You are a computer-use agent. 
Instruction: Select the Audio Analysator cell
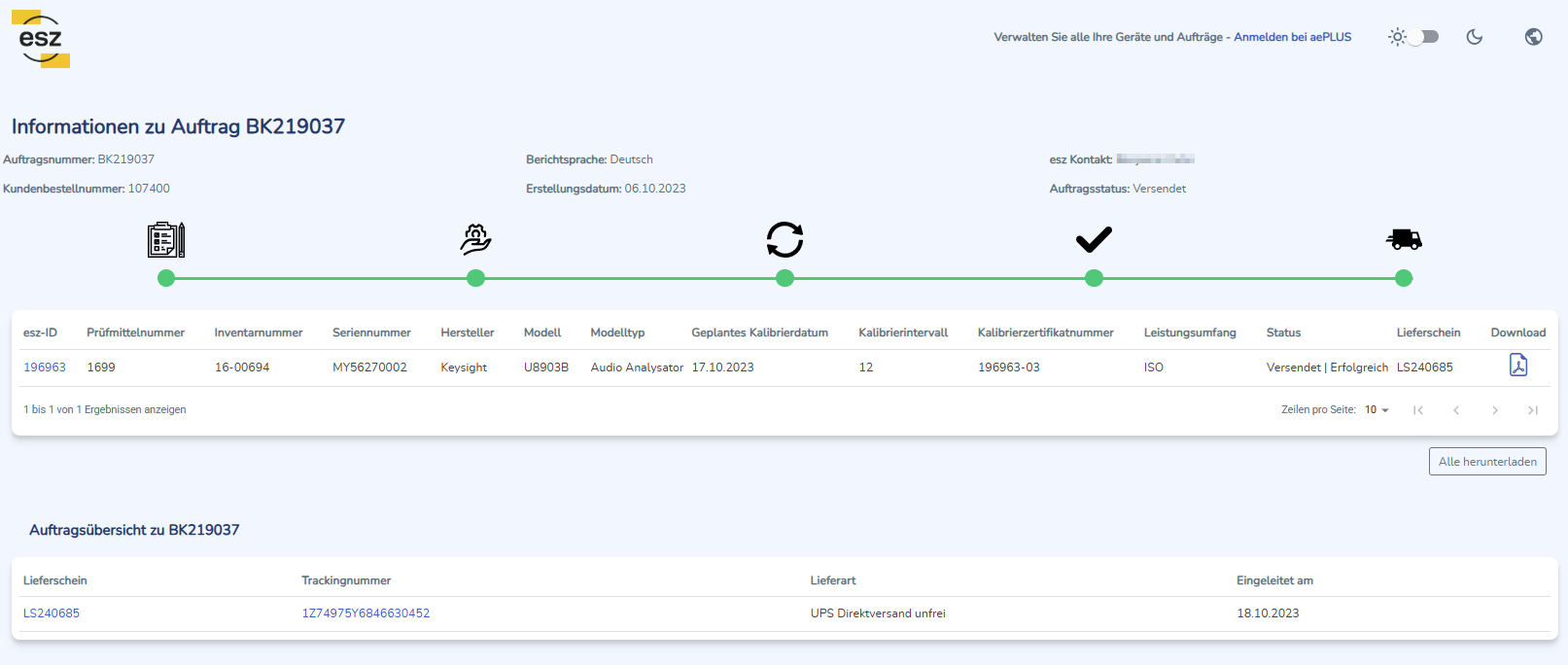(x=637, y=367)
